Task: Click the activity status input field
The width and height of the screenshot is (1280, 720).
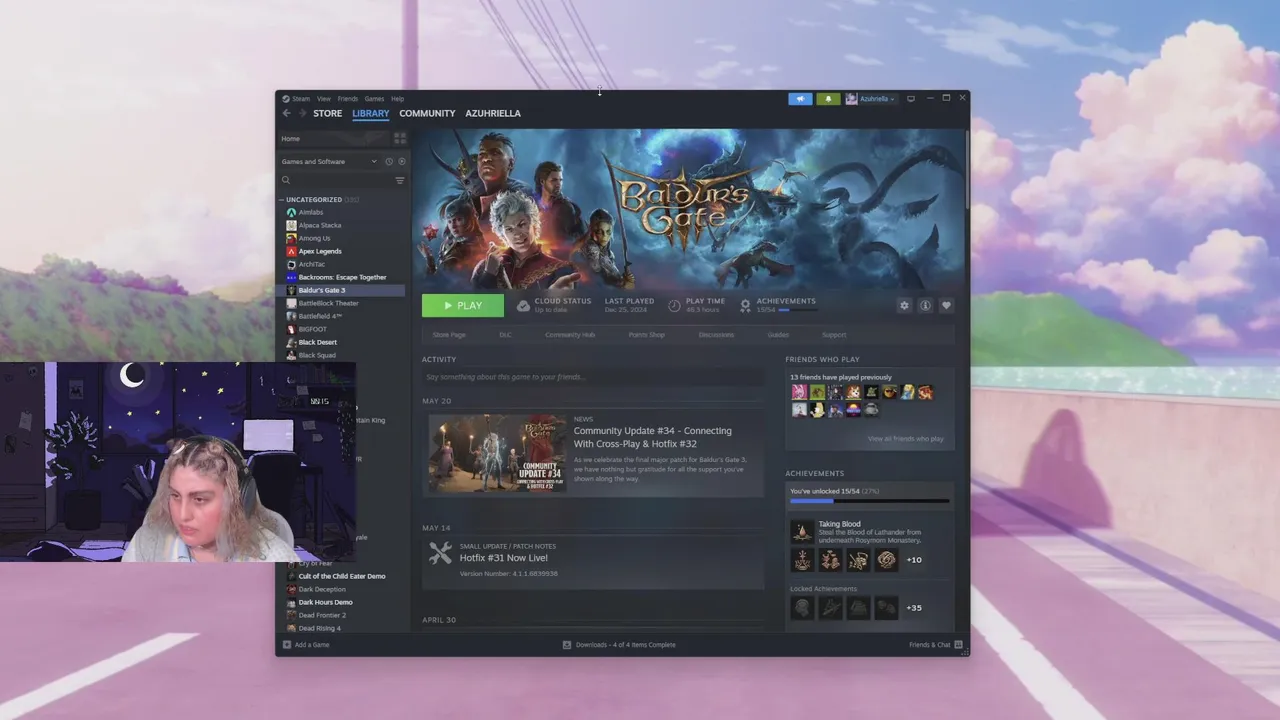Action: [x=593, y=377]
